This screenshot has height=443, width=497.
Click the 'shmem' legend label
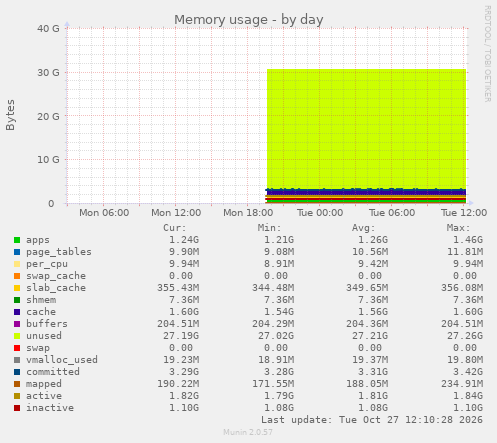[x=41, y=300]
